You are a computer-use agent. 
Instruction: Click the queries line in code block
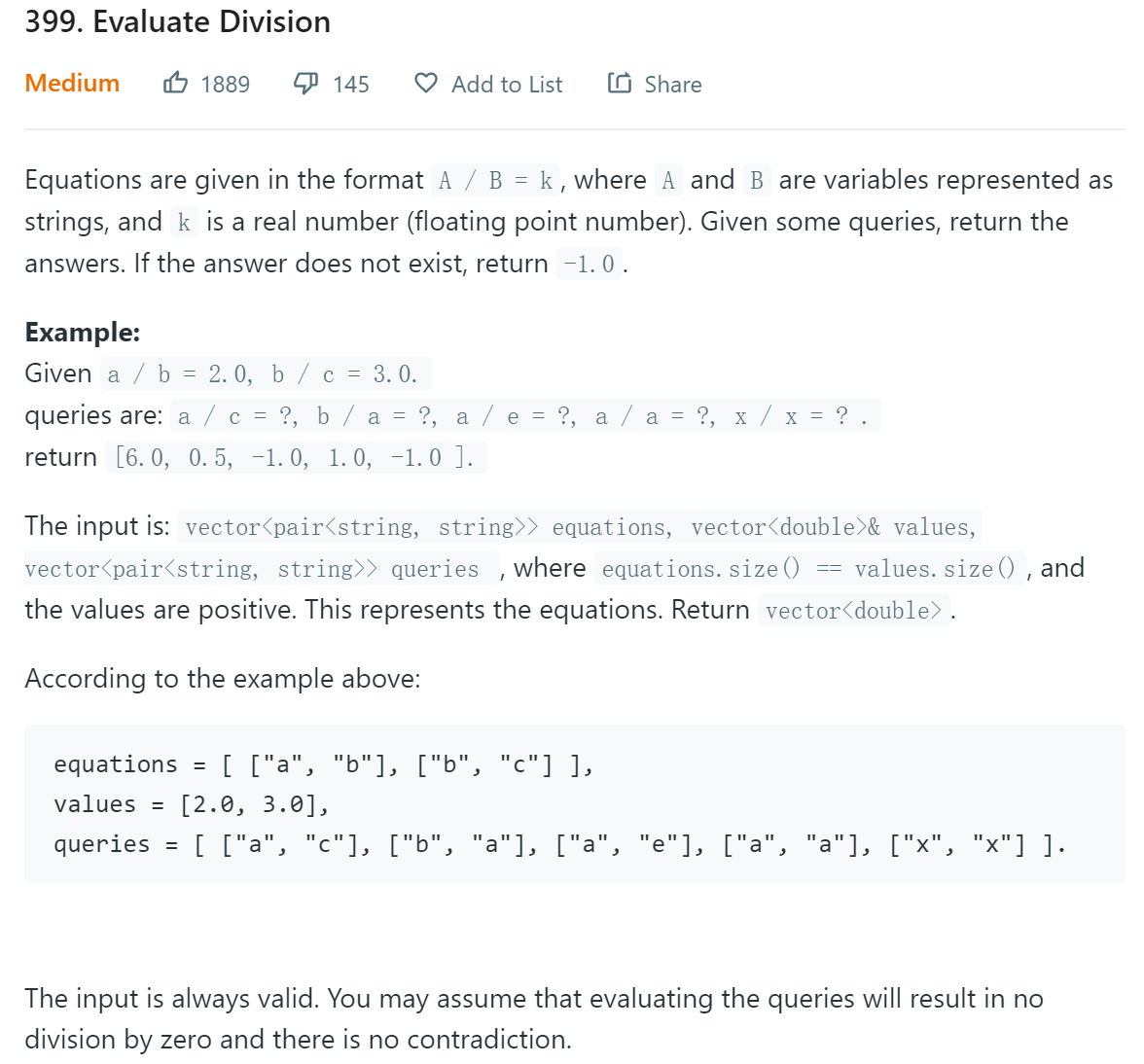coord(559,844)
